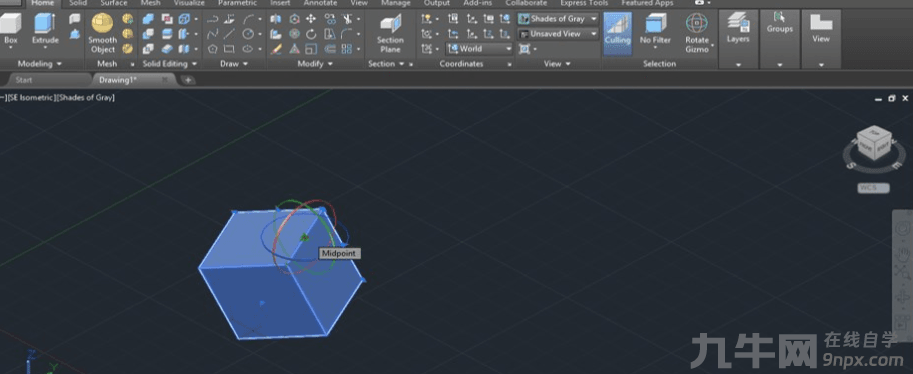The width and height of the screenshot is (913, 374).
Task: Open the Mesh panel dialog launcher
Action: (132, 64)
